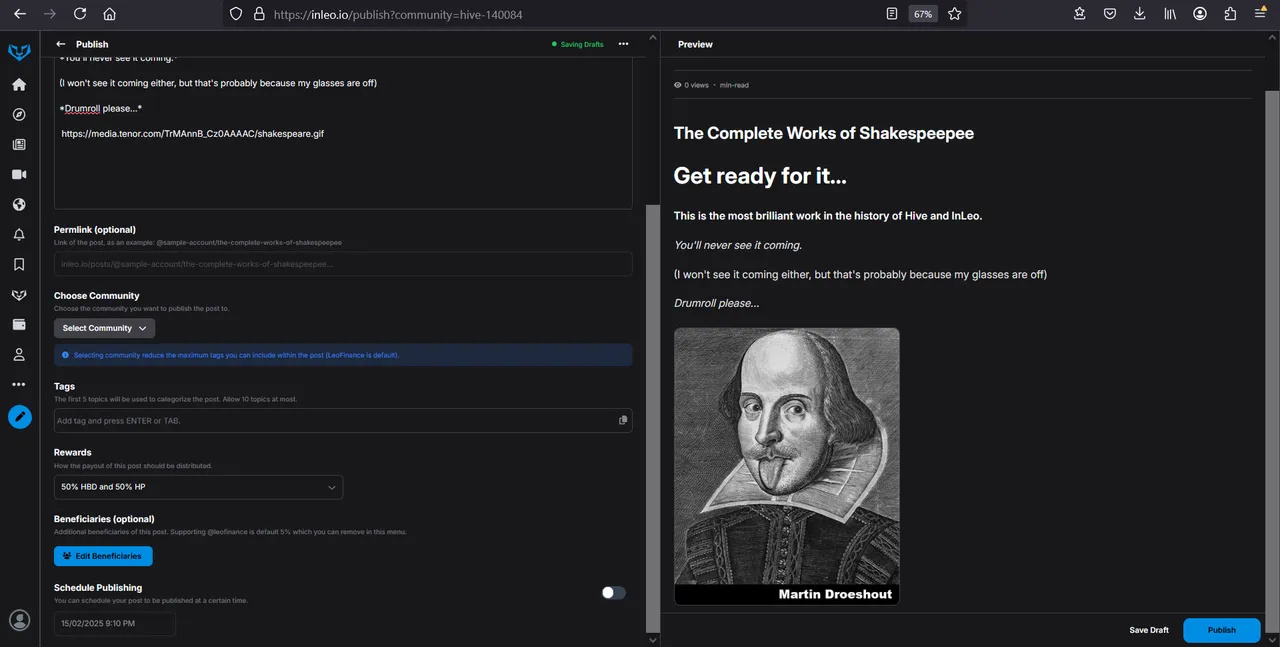Click Save Draft button
1280x647 pixels.
pyautogui.click(x=1149, y=630)
